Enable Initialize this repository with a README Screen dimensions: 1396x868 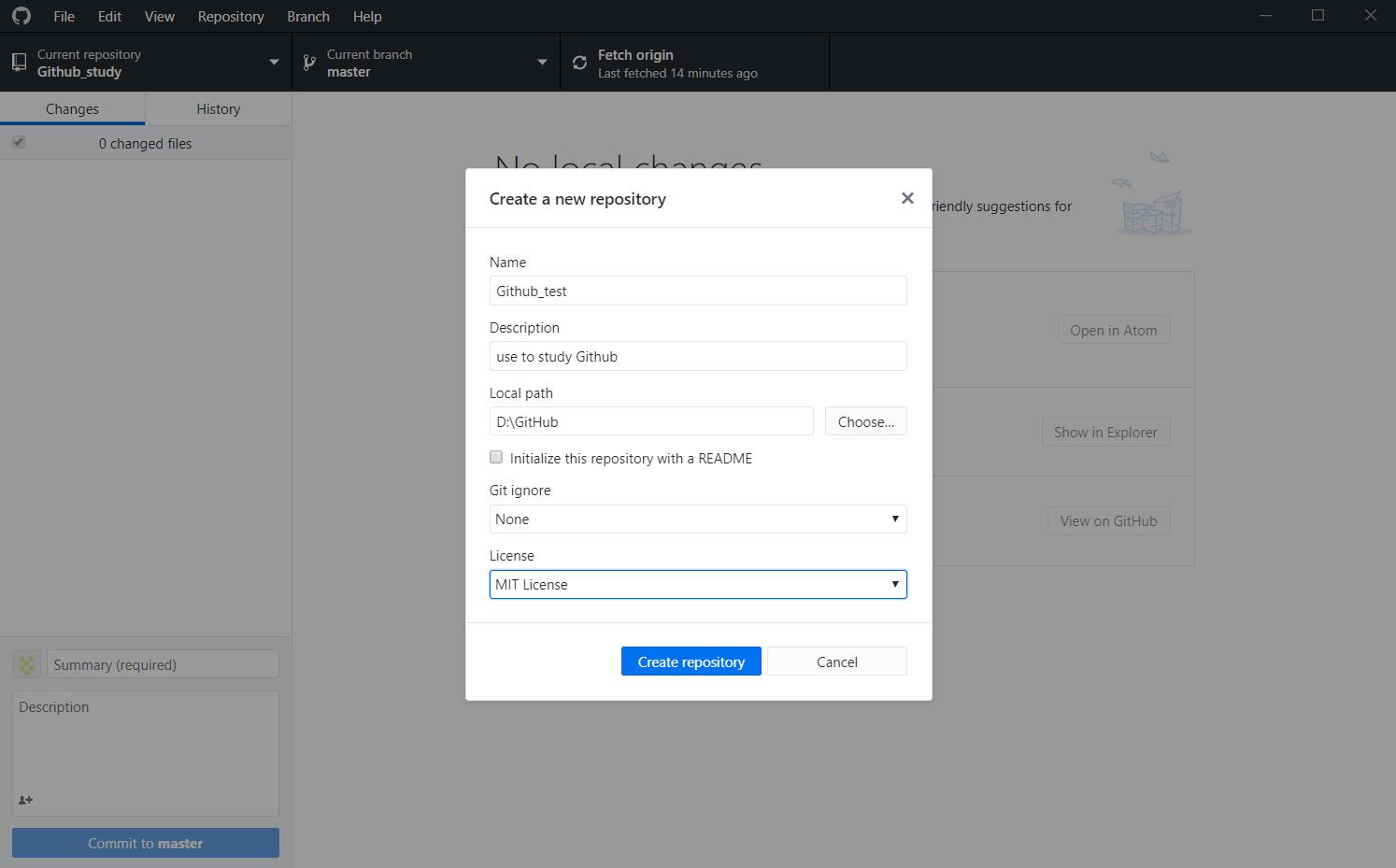[x=496, y=457]
